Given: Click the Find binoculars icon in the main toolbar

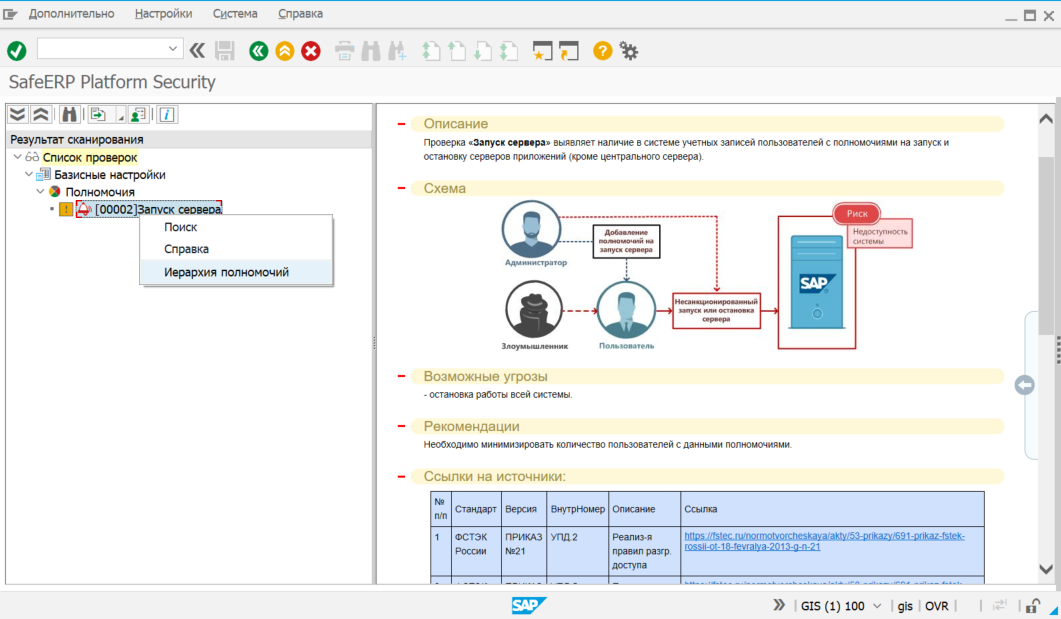Looking at the screenshot, I should [x=371, y=51].
